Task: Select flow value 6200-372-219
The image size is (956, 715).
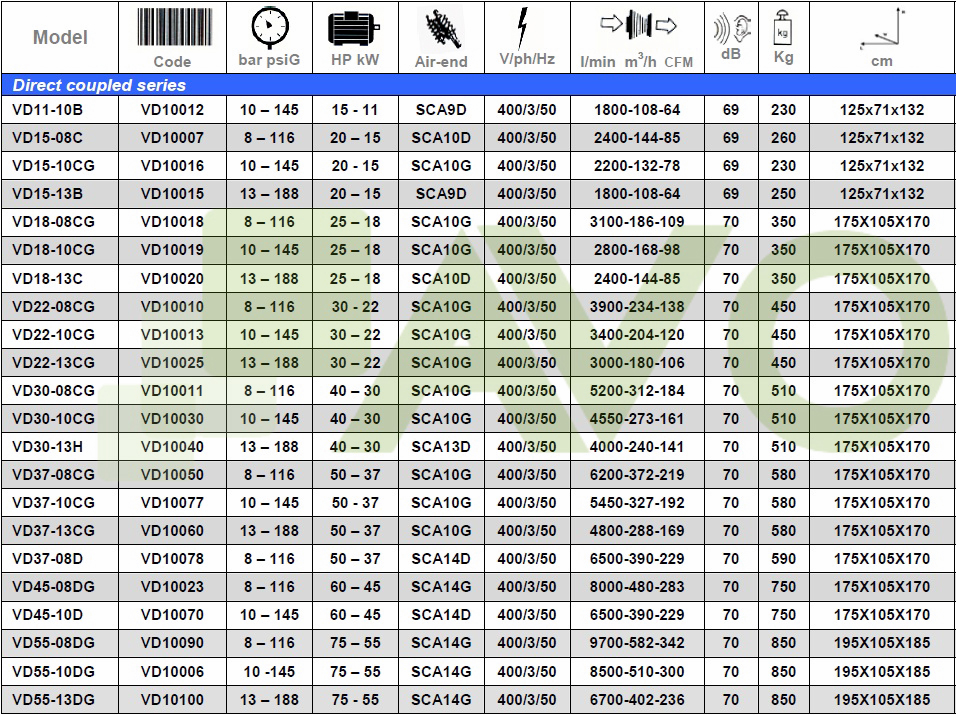Action: pyautogui.click(x=637, y=474)
